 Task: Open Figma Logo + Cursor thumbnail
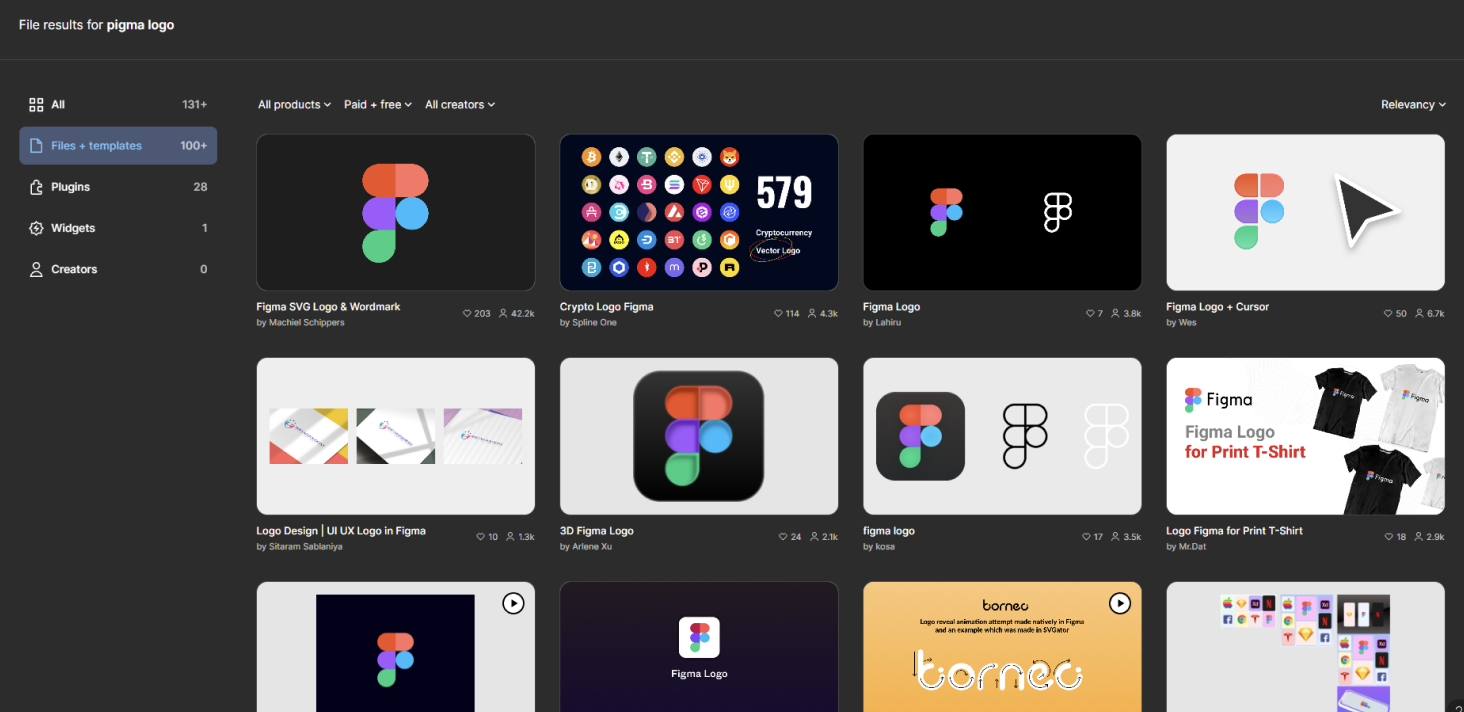pos(1305,213)
